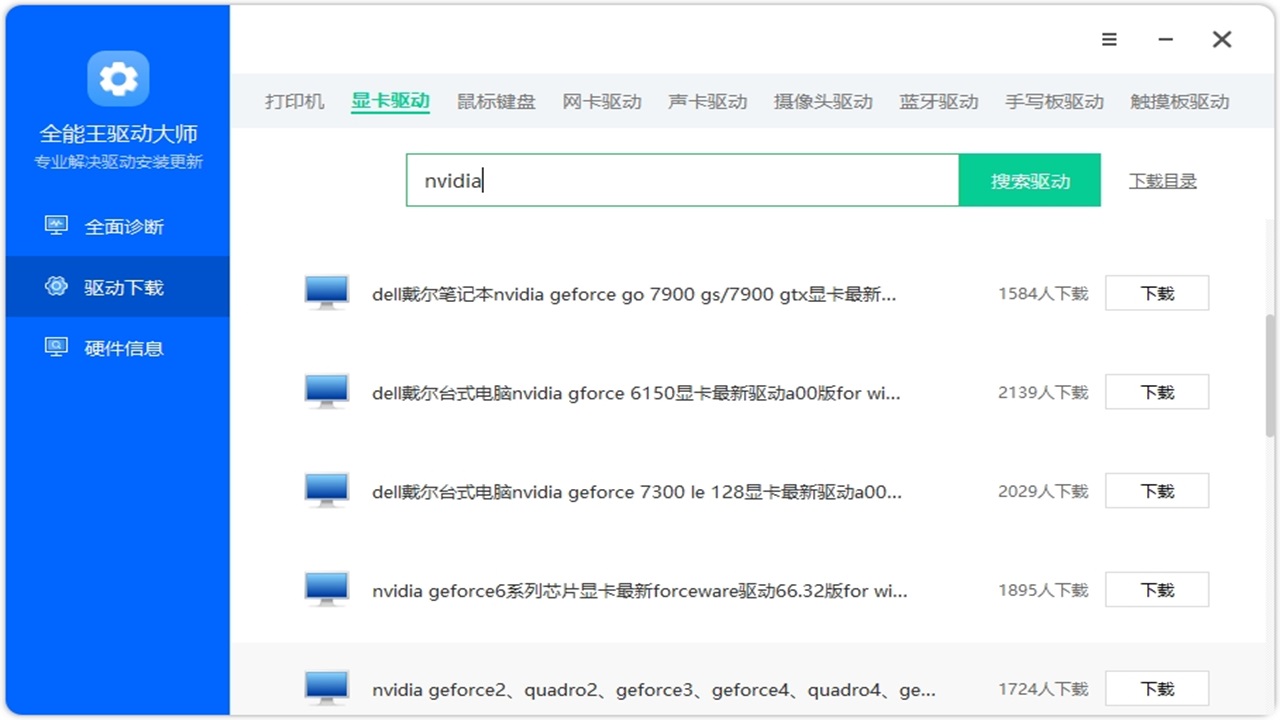Open the 下载目录 link
The width and height of the screenshot is (1280, 720).
(1162, 181)
